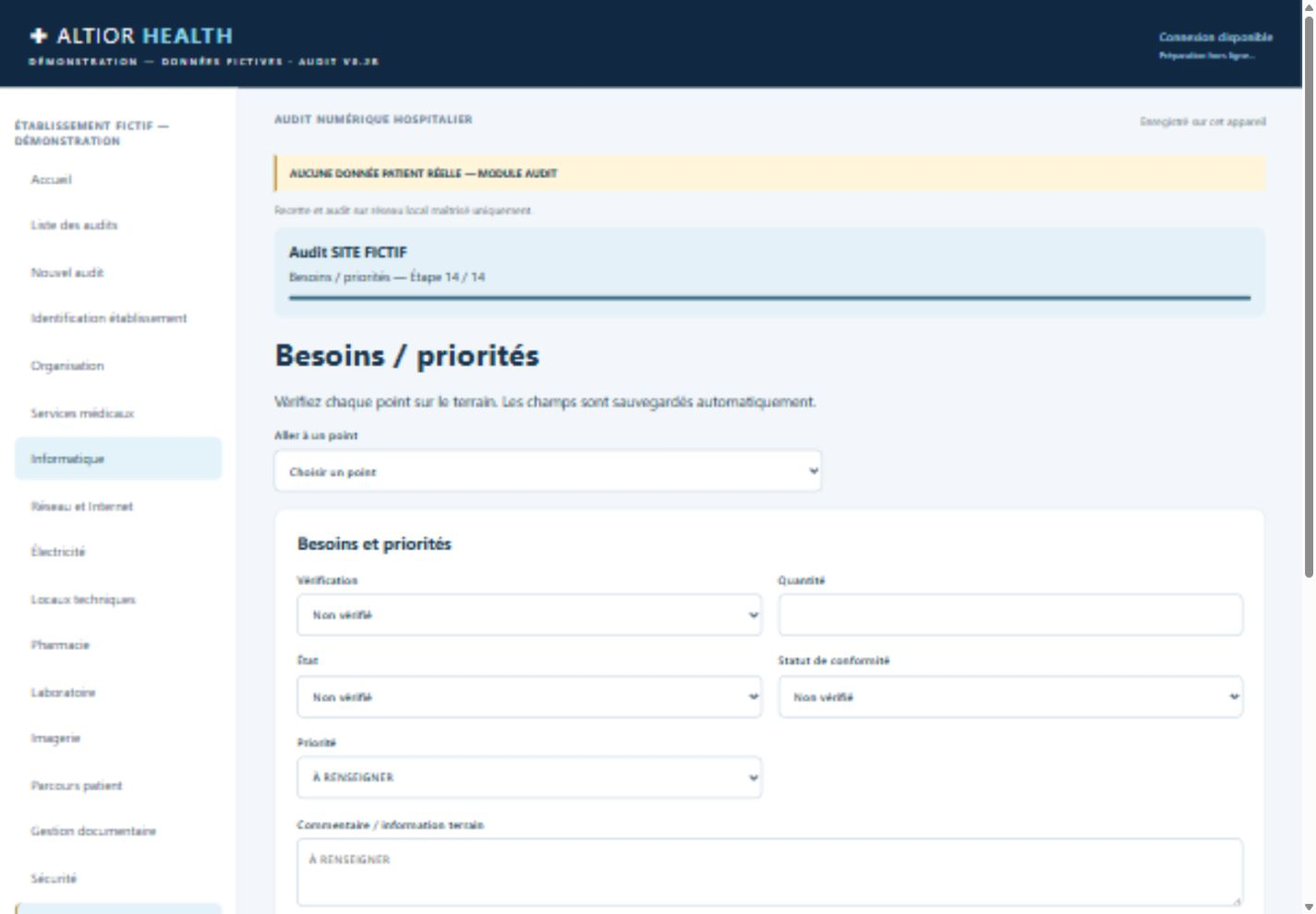
Task: Open the Vérification dropdown
Action: tap(529, 615)
